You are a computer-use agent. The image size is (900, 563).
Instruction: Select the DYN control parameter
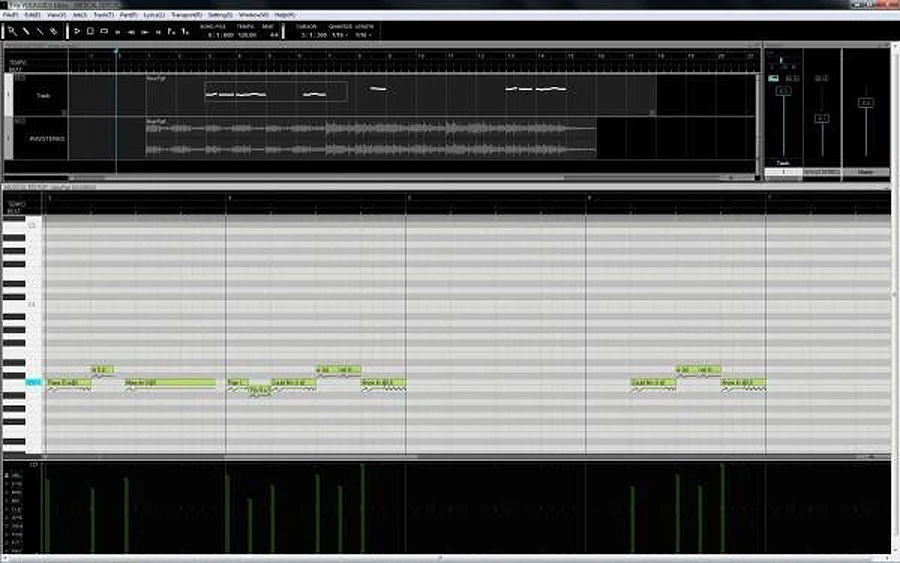click(x=16, y=484)
